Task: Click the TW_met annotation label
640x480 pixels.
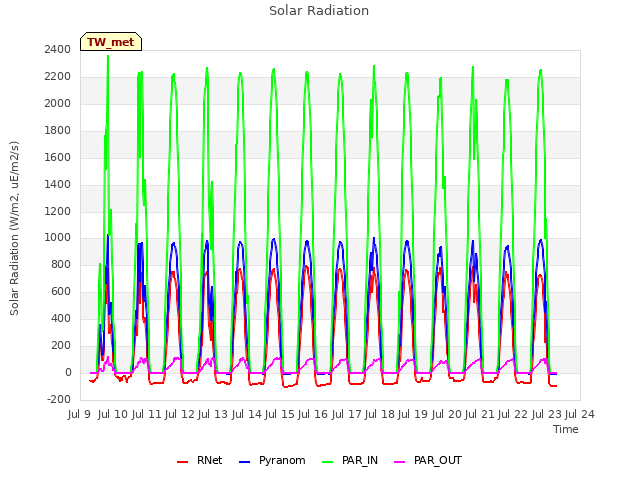Action: pos(111,42)
